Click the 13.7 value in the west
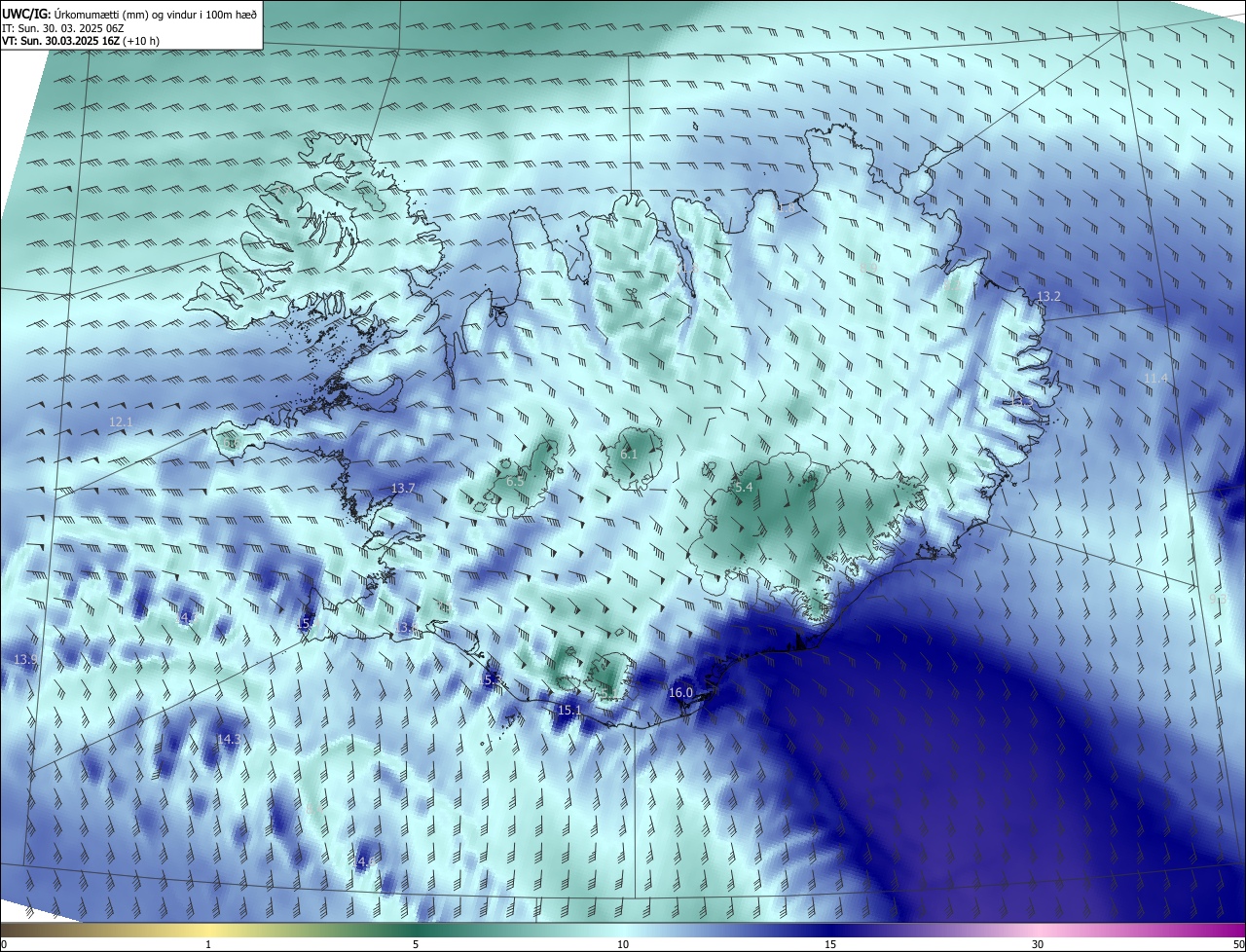This screenshot has height=952, width=1246. point(403,488)
